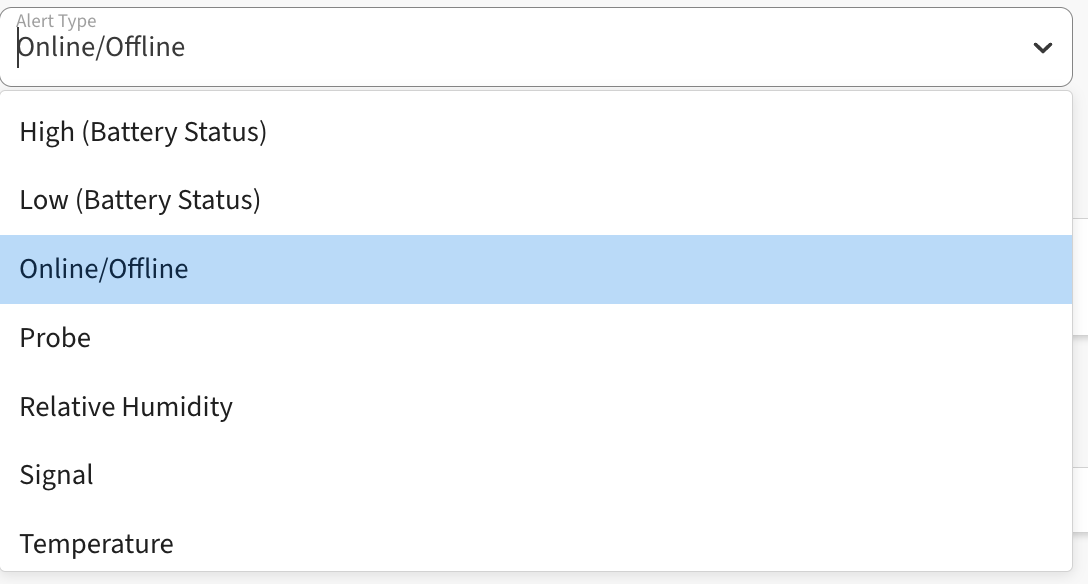The image size is (1088, 584).
Task: Click the Signal entry in the dropdown
Action: (x=56, y=475)
